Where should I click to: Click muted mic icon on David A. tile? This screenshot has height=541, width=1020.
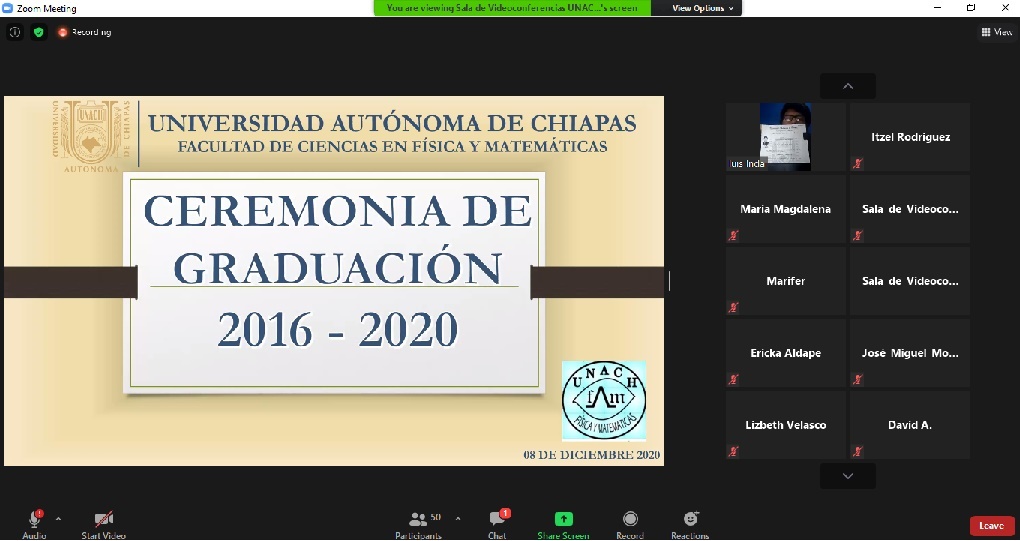(858, 451)
